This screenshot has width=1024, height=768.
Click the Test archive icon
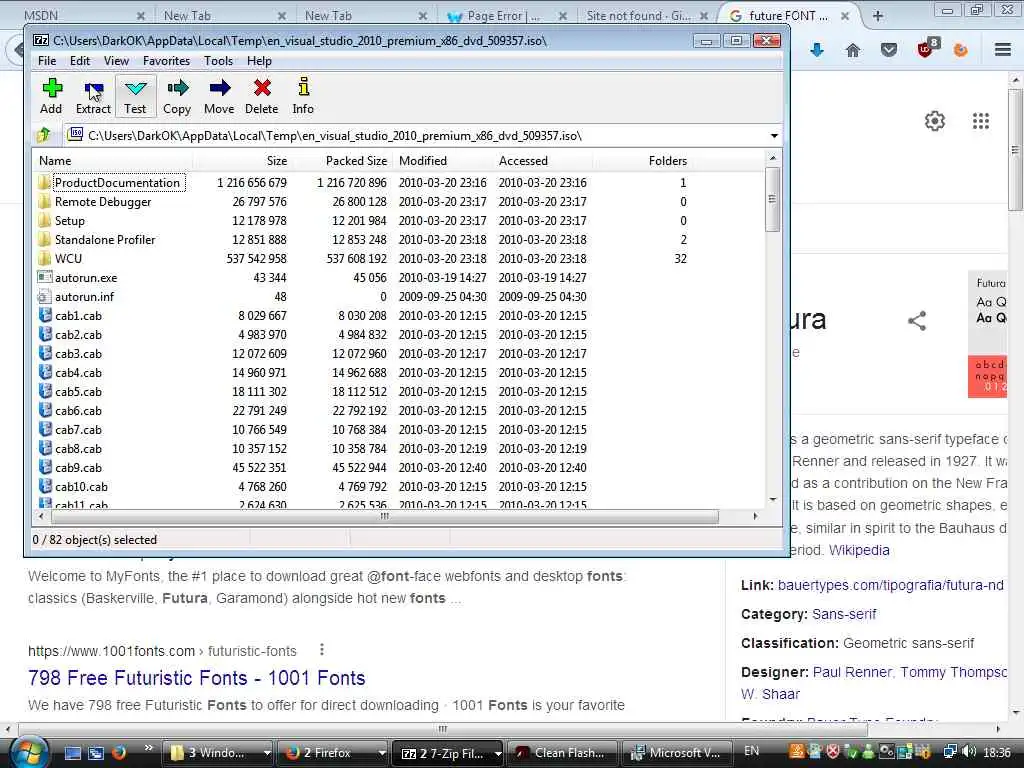point(136,88)
